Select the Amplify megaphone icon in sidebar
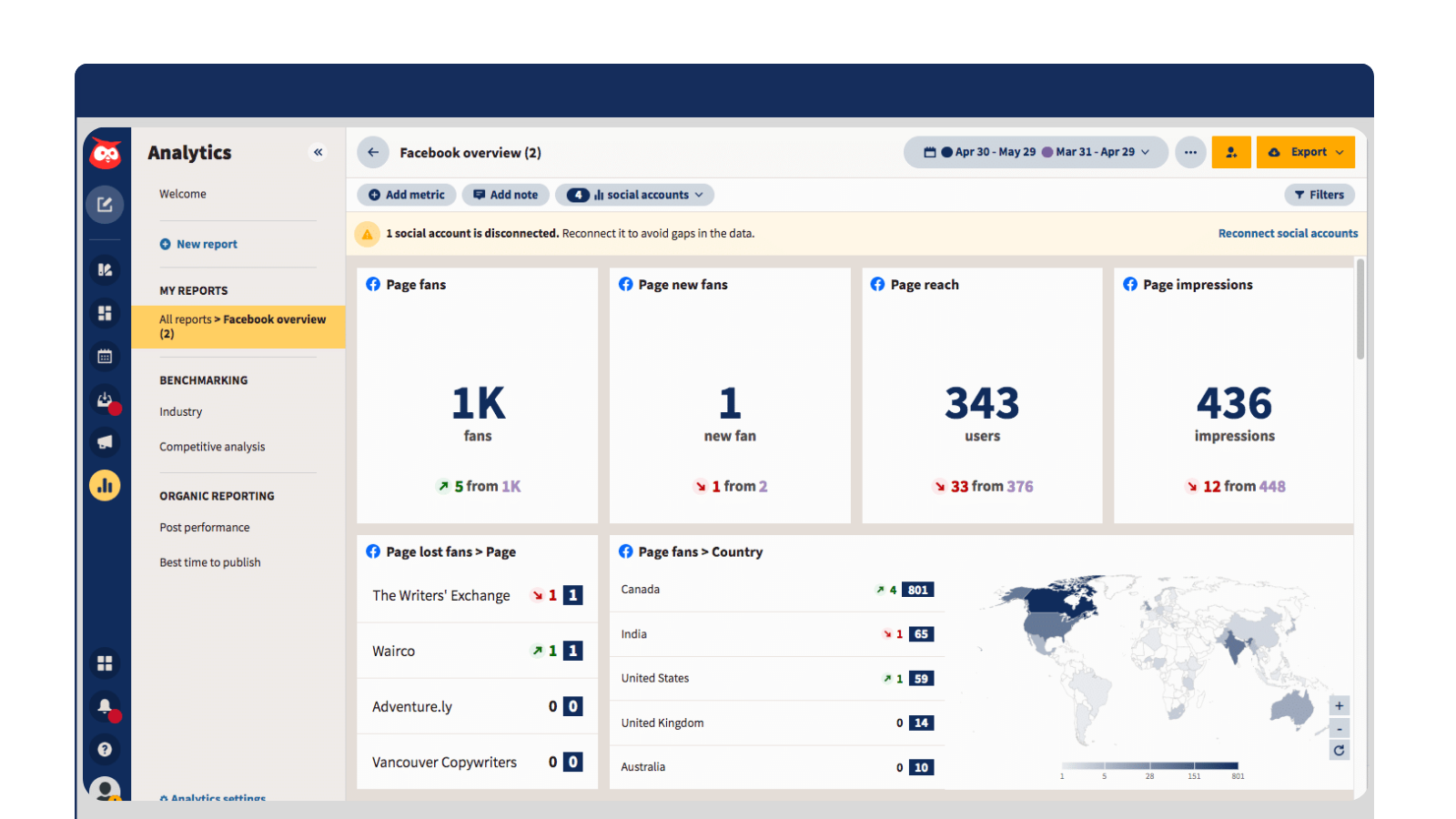Screen dimensions: 1456x819 [106, 442]
